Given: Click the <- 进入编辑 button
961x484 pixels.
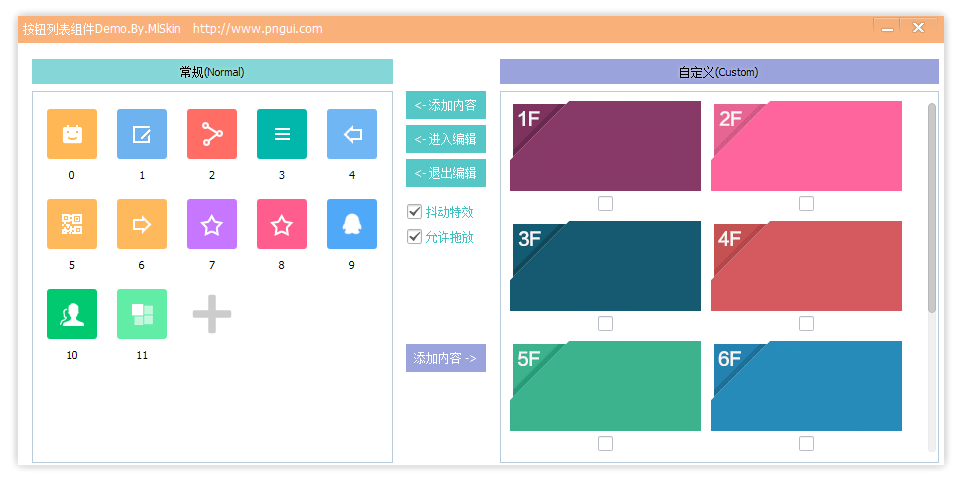Looking at the screenshot, I should click(445, 139).
